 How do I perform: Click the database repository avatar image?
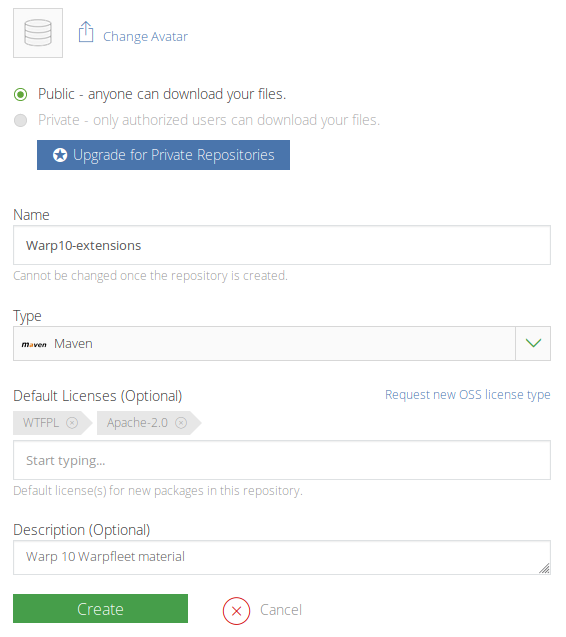pos(38,33)
